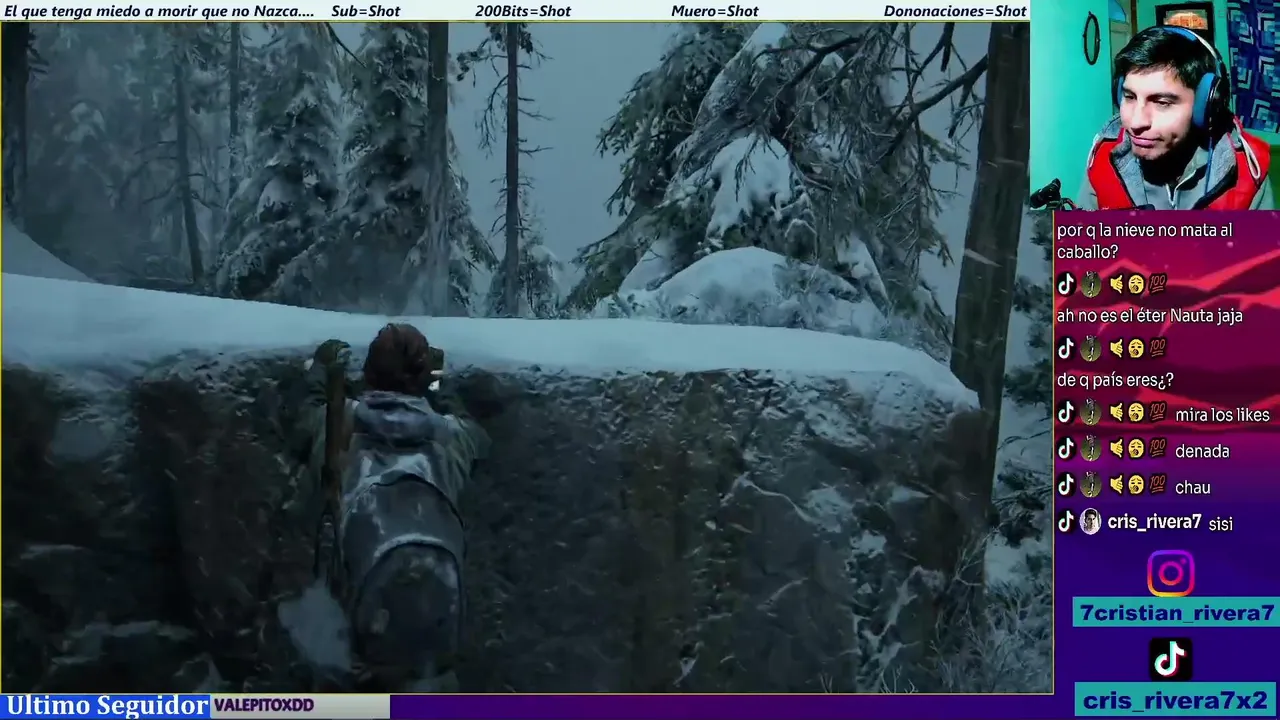Screen dimensions: 1280x720
Task: Open the streamer's webcam feed
Action: click(1155, 105)
